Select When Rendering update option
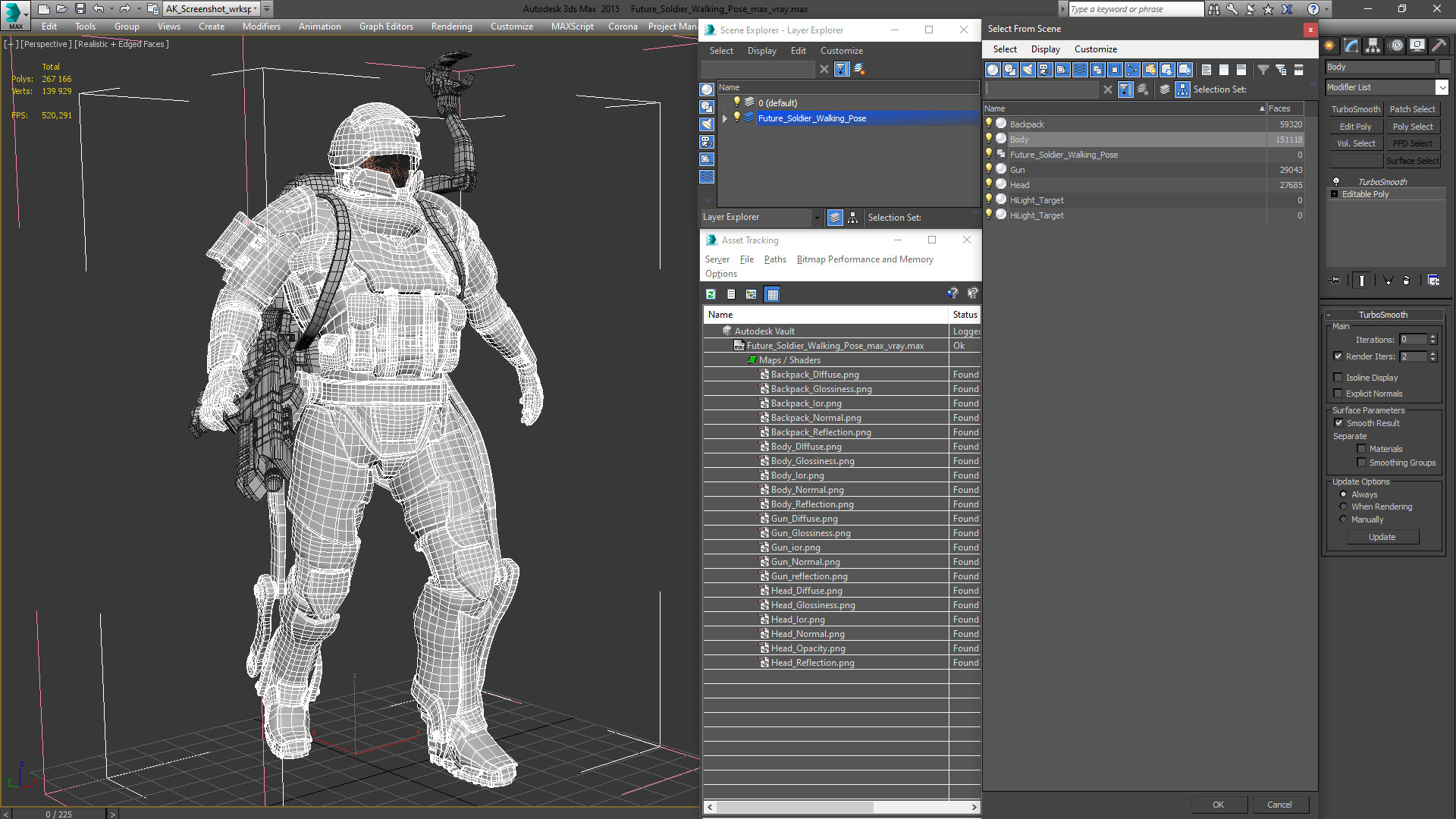Viewport: 1456px width, 819px height. [1343, 507]
